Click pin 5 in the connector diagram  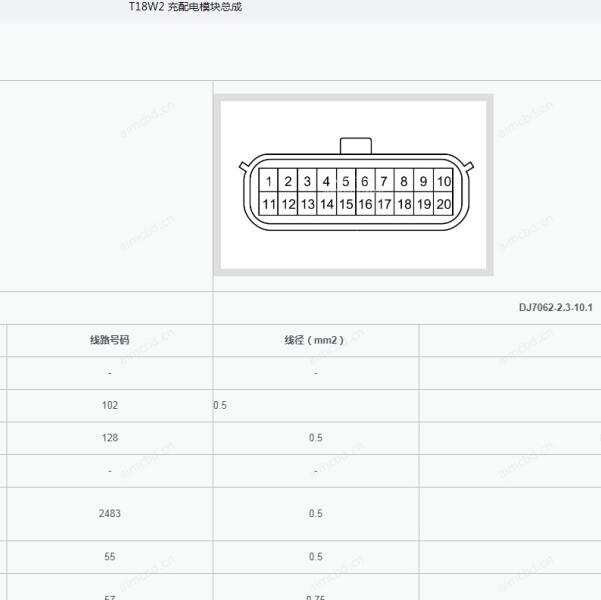point(346,181)
